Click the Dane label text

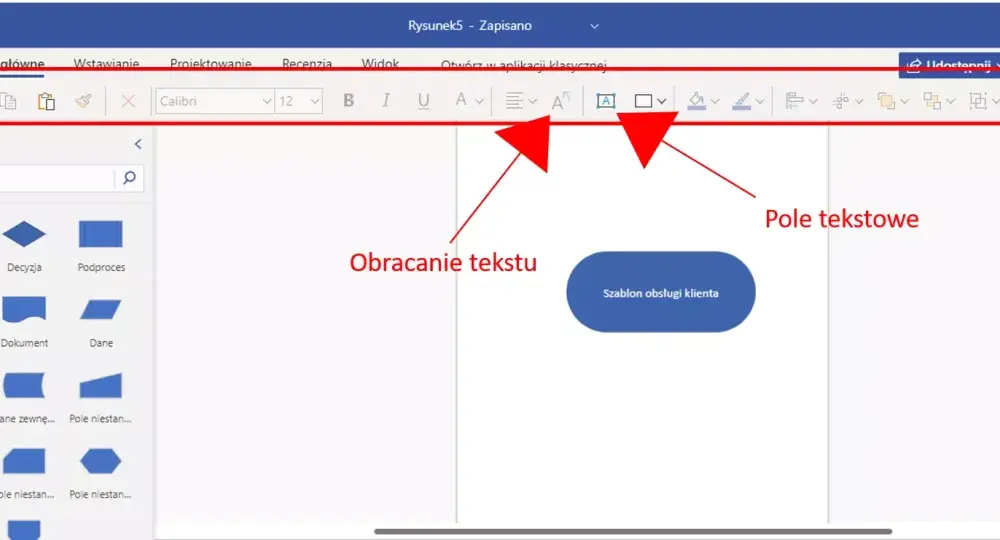[x=101, y=343]
